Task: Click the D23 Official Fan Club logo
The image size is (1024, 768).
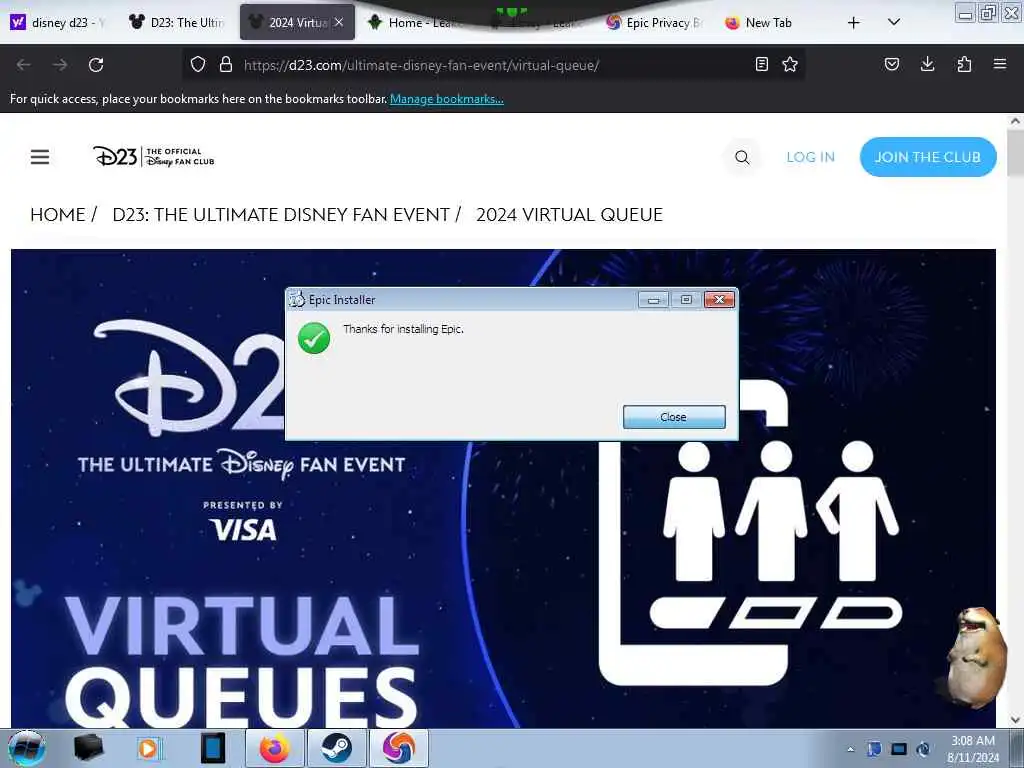Action: (153, 157)
